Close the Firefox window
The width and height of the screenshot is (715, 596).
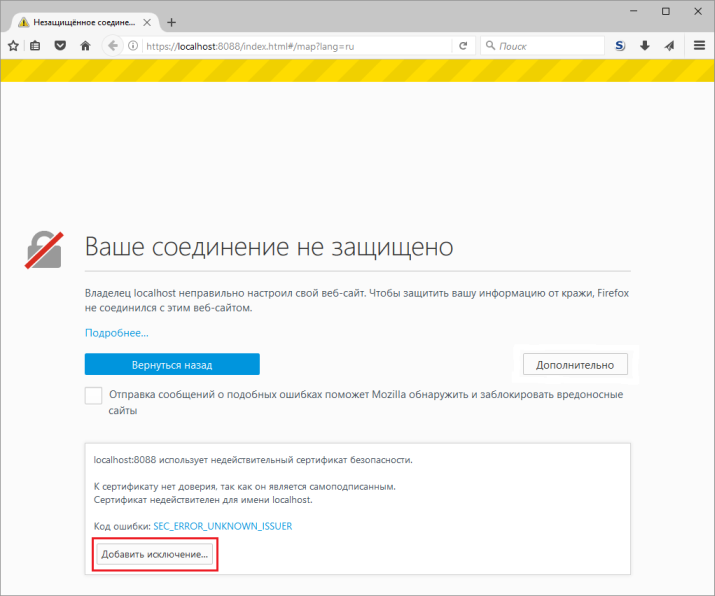click(x=698, y=11)
